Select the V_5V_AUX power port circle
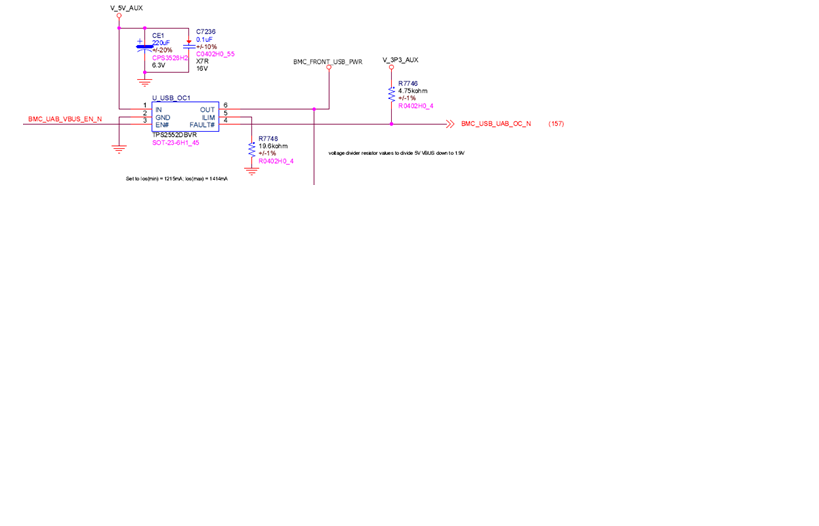The height and width of the screenshot is (526, 819). tap(119, 16)
